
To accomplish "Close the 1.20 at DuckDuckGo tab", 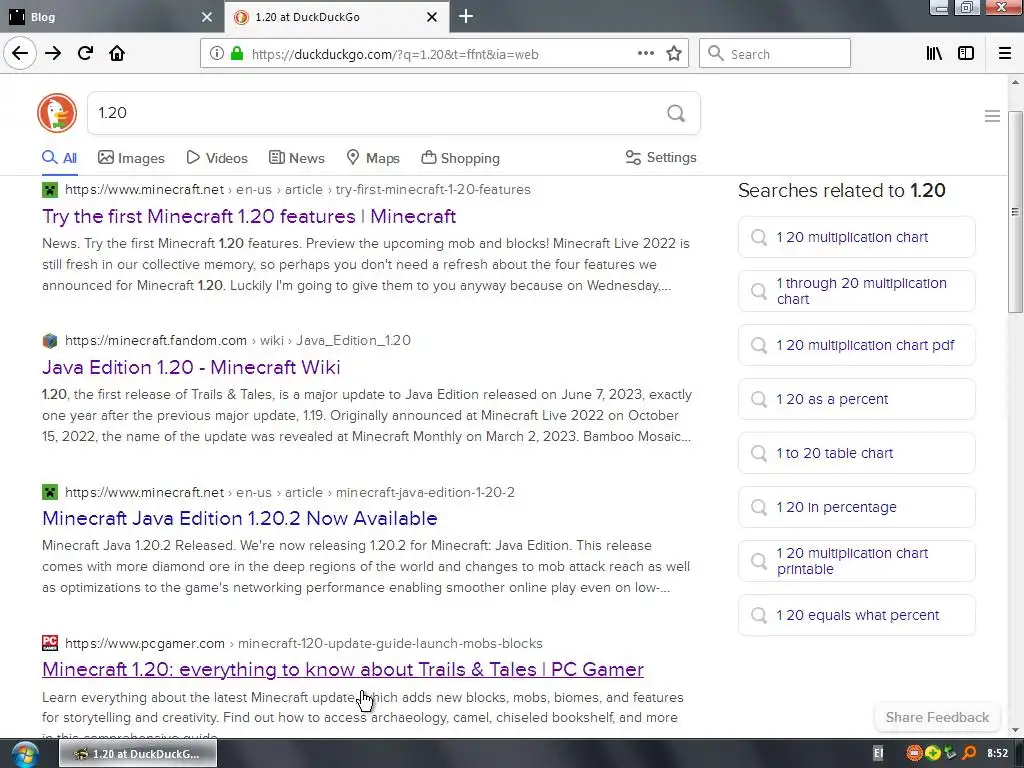I will point(432,17).
